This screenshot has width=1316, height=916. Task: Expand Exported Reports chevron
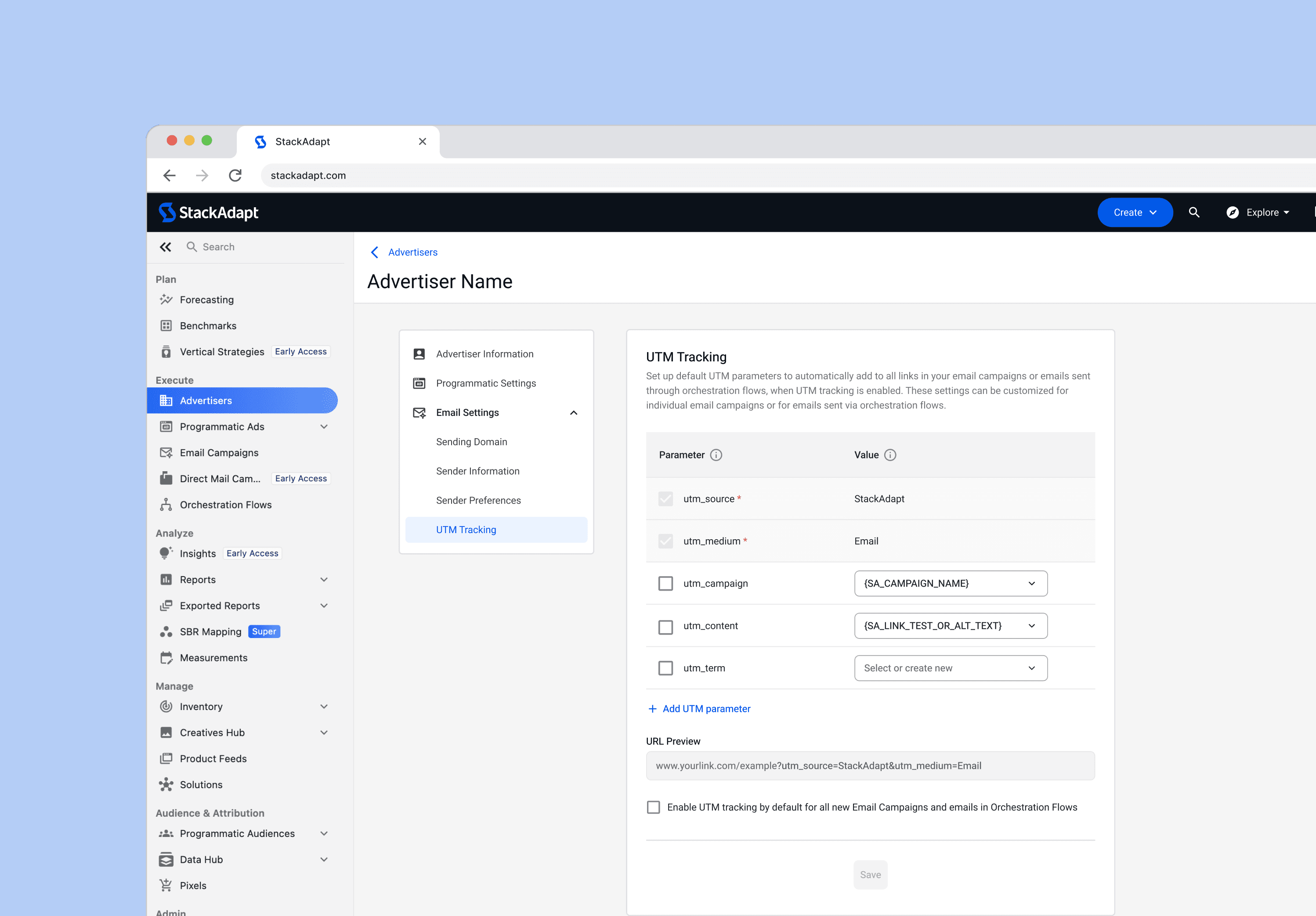324,606
